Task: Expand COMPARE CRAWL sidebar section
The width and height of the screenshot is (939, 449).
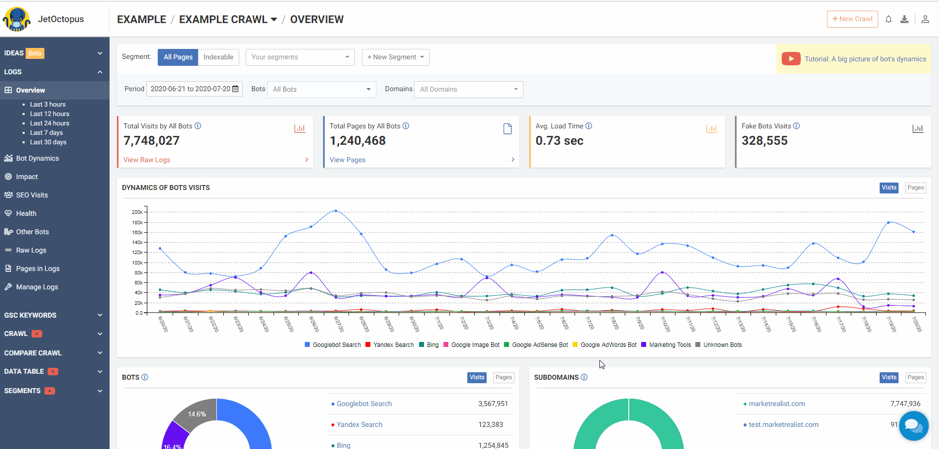Action: tap(54, 353)
